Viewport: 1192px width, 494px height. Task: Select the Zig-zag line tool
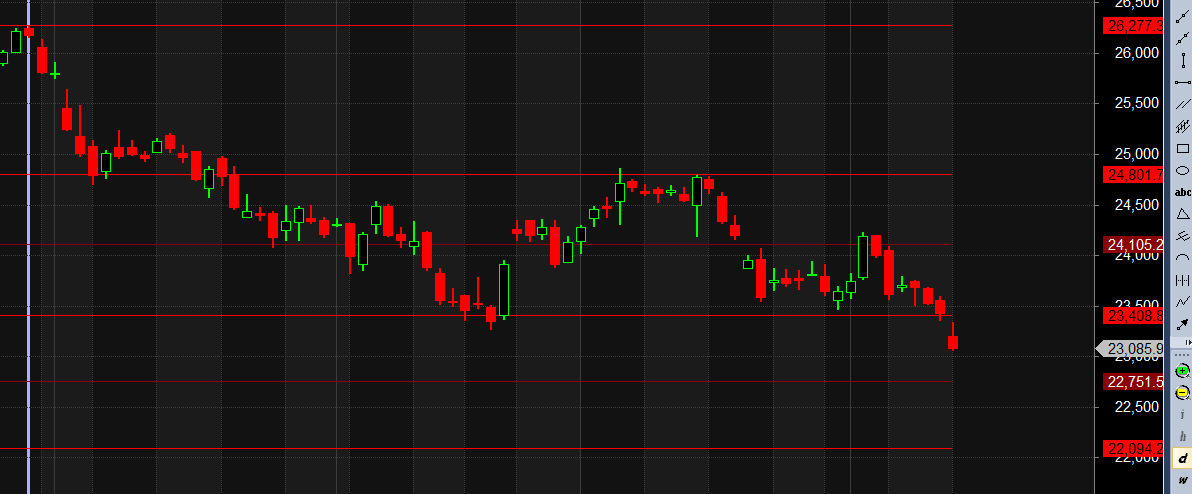coord(1182,302)
